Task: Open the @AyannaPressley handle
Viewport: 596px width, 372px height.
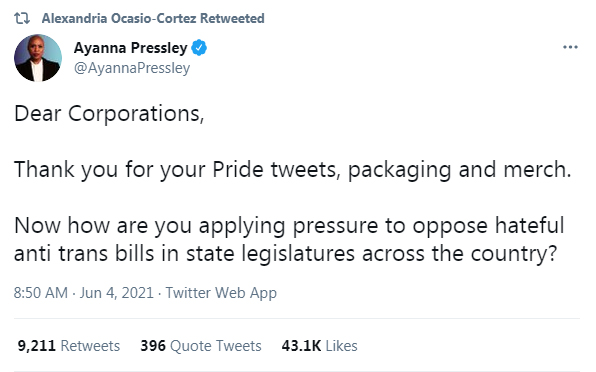Action: (x=132, y=68)
